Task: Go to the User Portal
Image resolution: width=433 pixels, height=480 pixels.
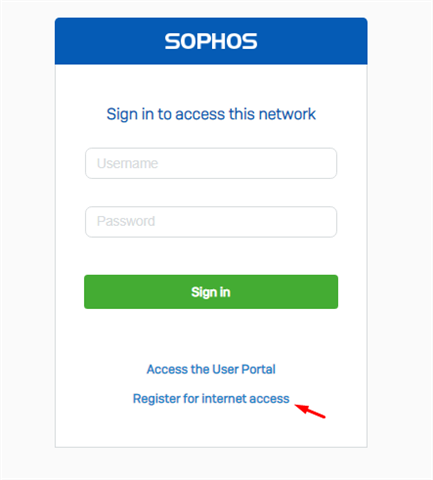Action: (211, 369)
